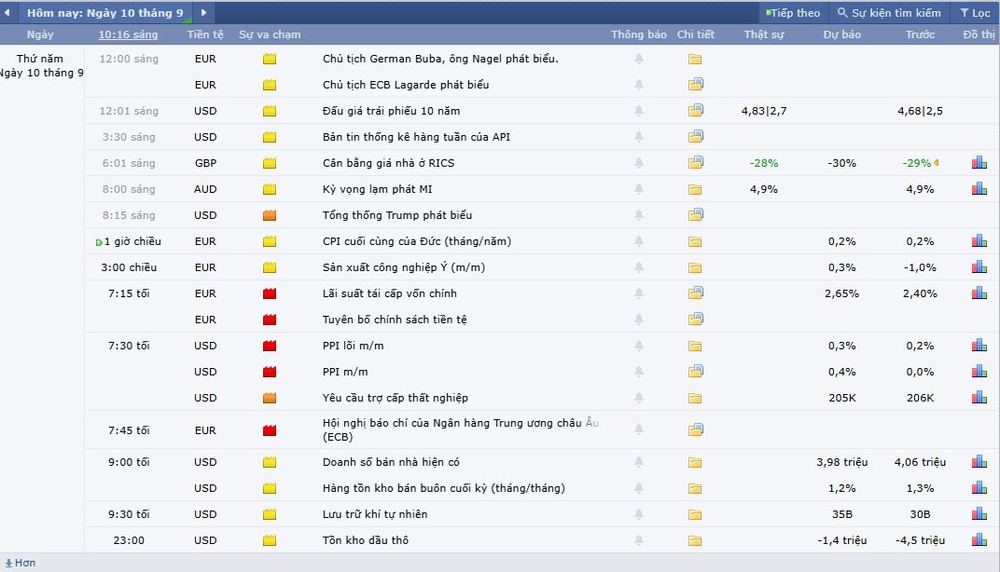Open chart for Lưu trữ khí tự nhiên
The width and height of the screenshot is (1000, 572).
point(980,514)
